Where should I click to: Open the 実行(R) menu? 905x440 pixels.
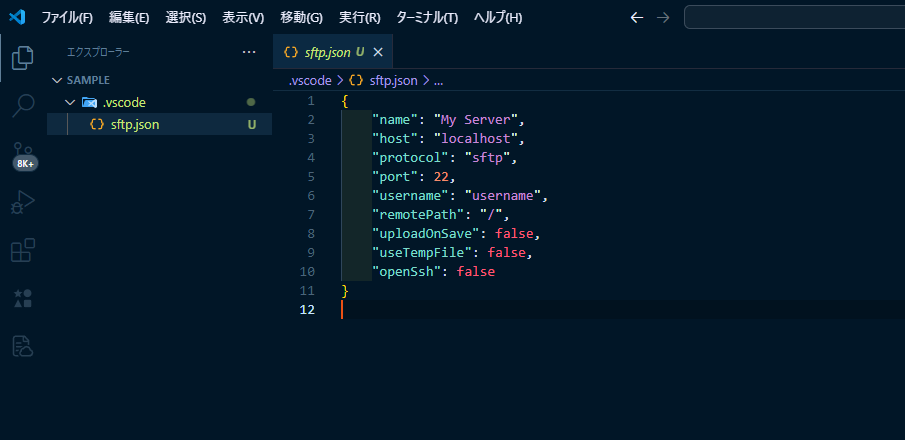coord(360,18)
